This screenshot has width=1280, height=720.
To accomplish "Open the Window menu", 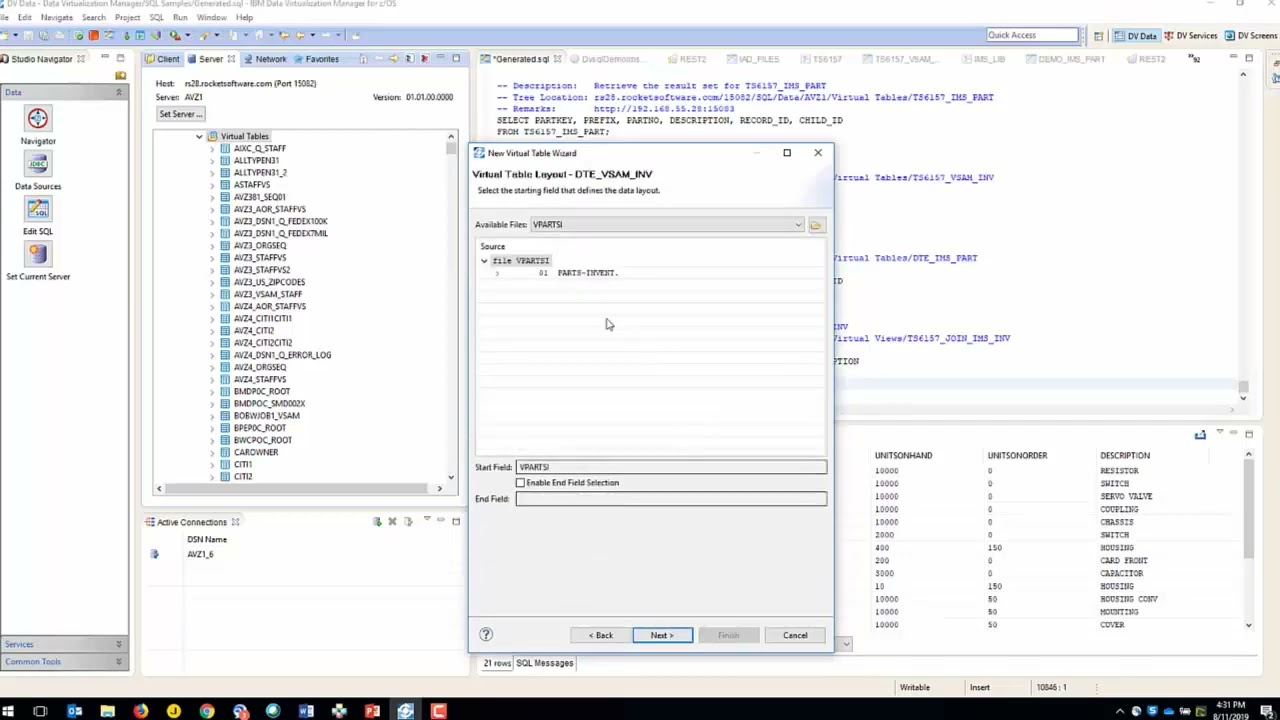I will (x=211, y=18).
